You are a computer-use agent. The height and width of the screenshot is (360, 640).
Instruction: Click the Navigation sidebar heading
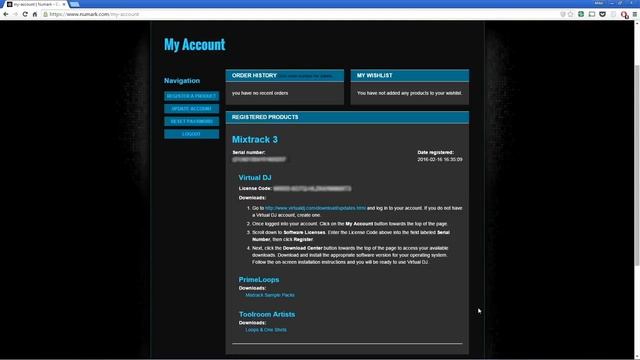coord(182,81)
